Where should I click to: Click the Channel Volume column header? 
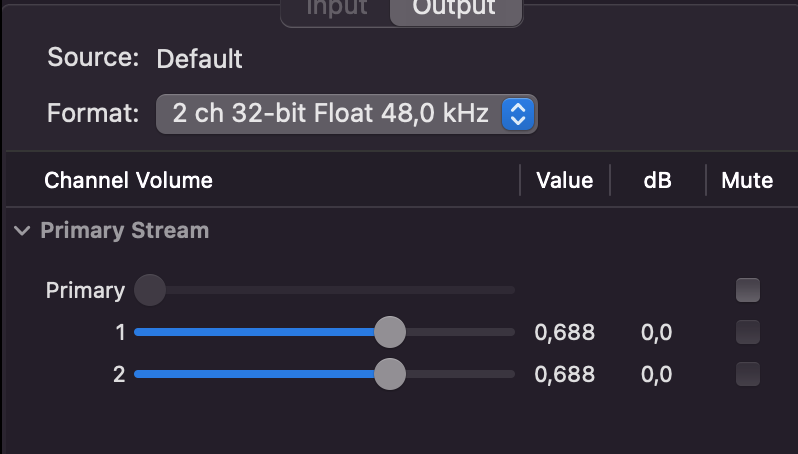[128, 181]
